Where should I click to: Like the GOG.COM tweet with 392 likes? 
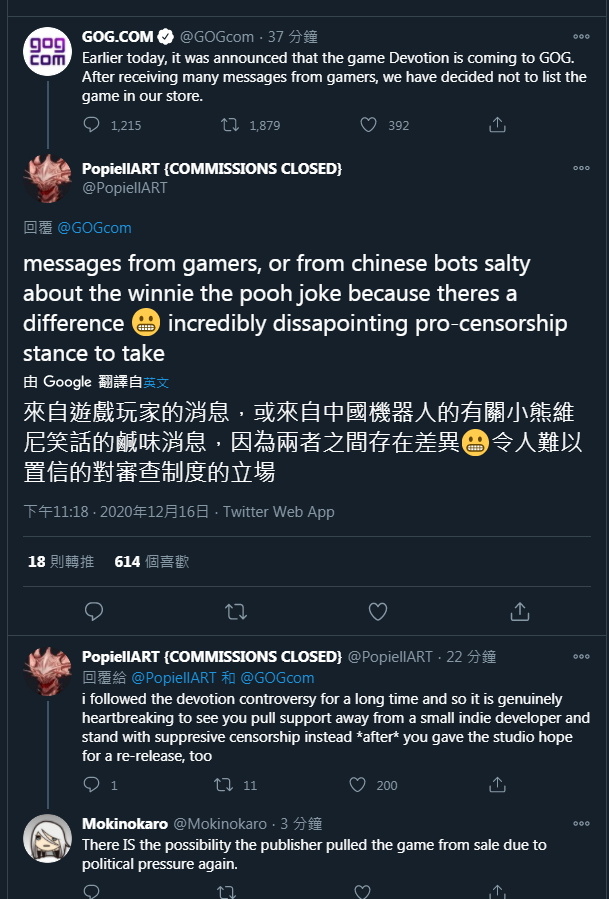pyautogui.click(x=368, y=124)
